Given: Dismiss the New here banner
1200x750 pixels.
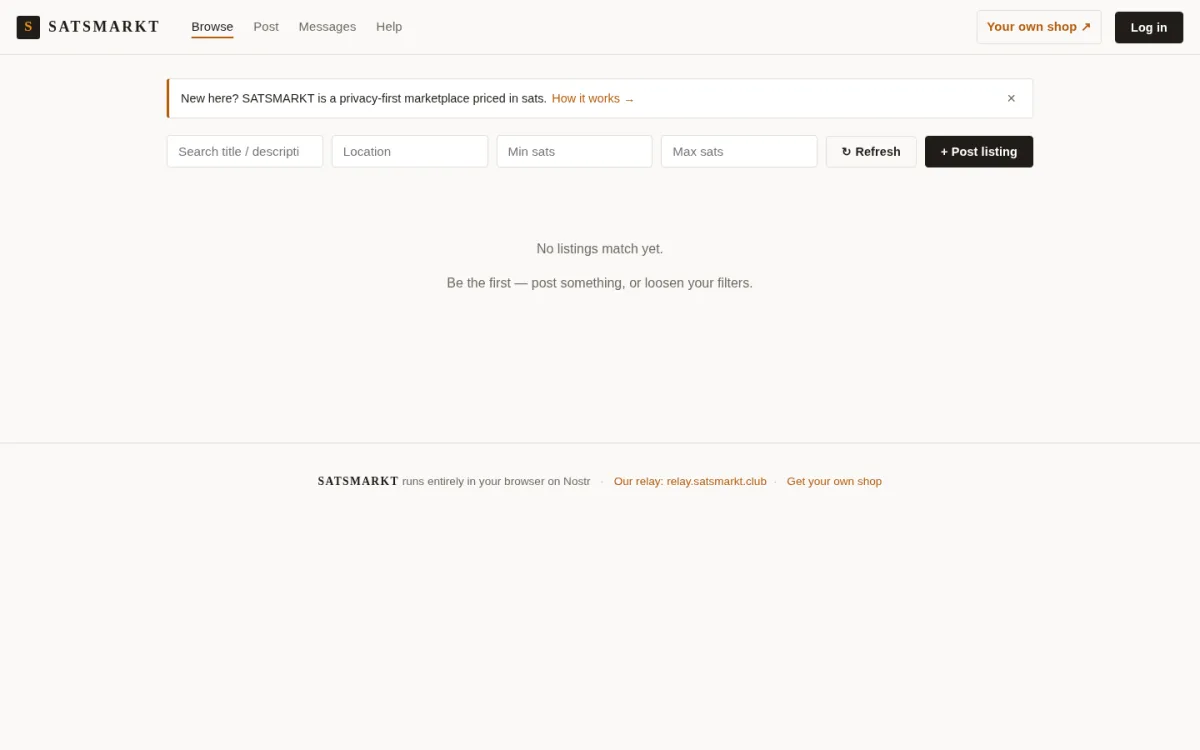Looking at the screenshot, I should pyautogui.click(x=1011, y=98).
